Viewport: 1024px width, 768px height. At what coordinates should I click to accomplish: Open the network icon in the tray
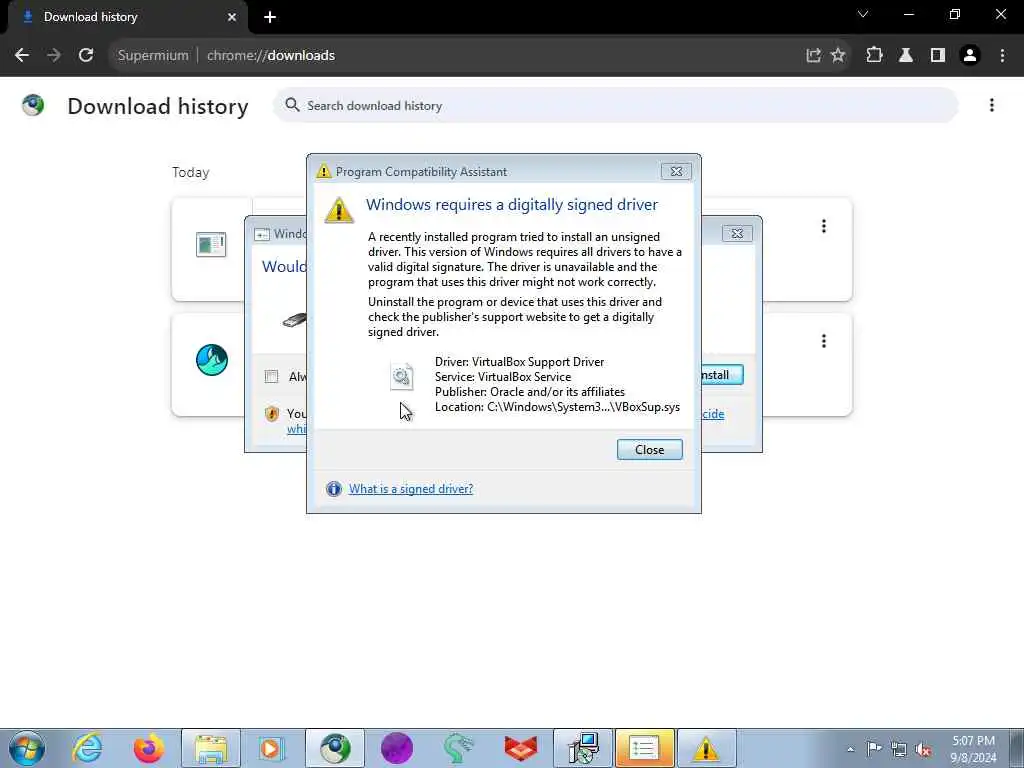[x=899, y=750]
